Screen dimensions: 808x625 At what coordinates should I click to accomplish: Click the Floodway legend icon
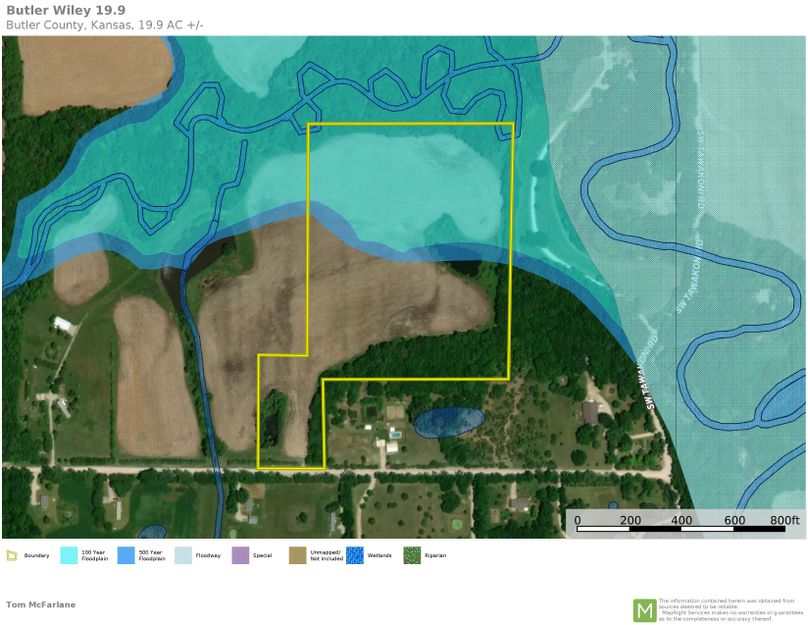pos(182,556)
